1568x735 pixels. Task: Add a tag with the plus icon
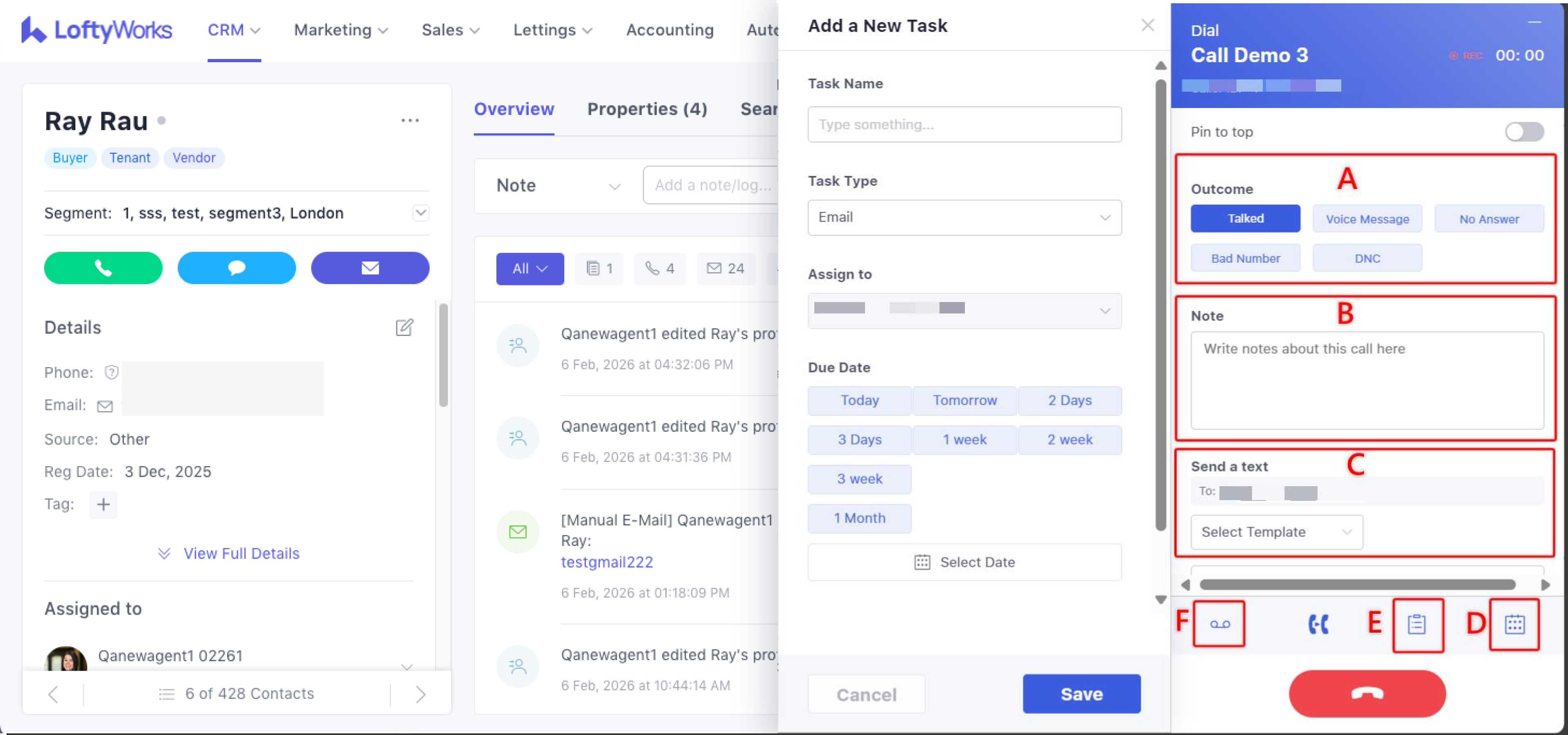tap(104, 504)
